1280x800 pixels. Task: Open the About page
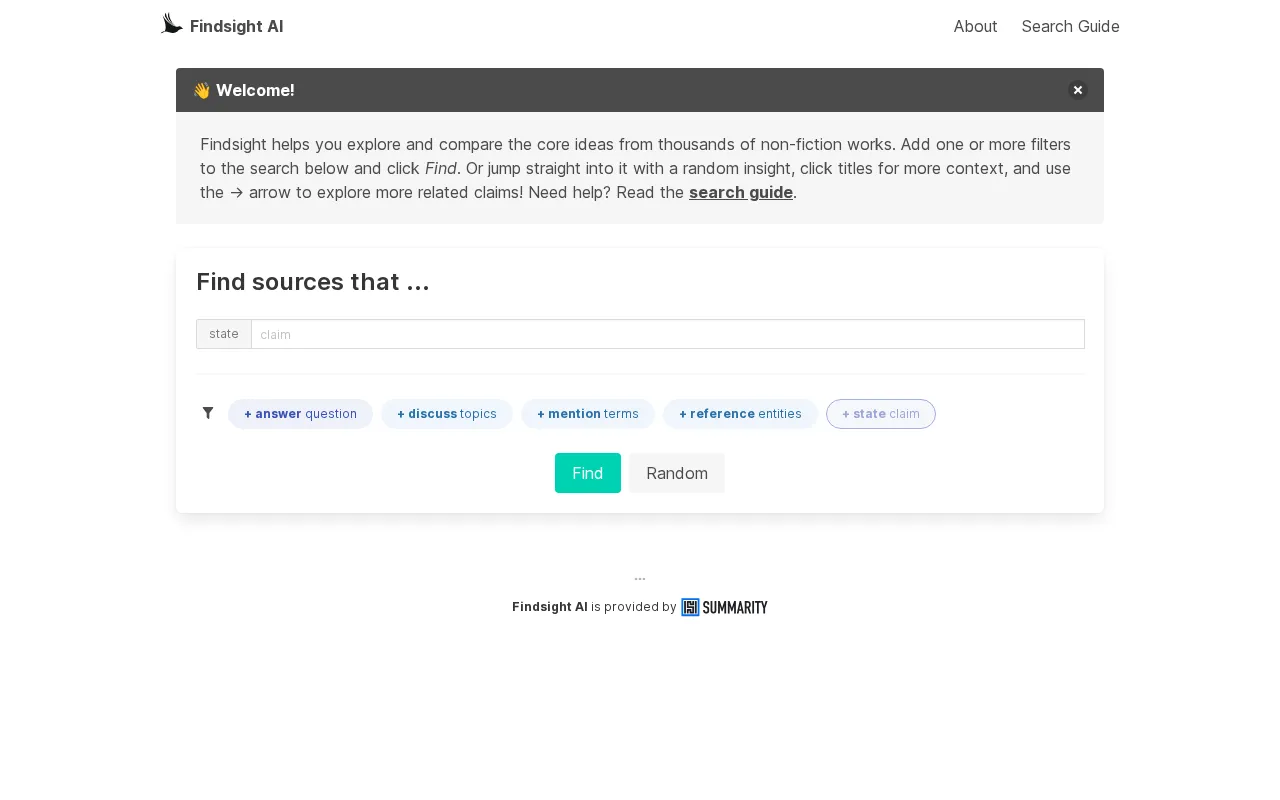click(975, 26)
